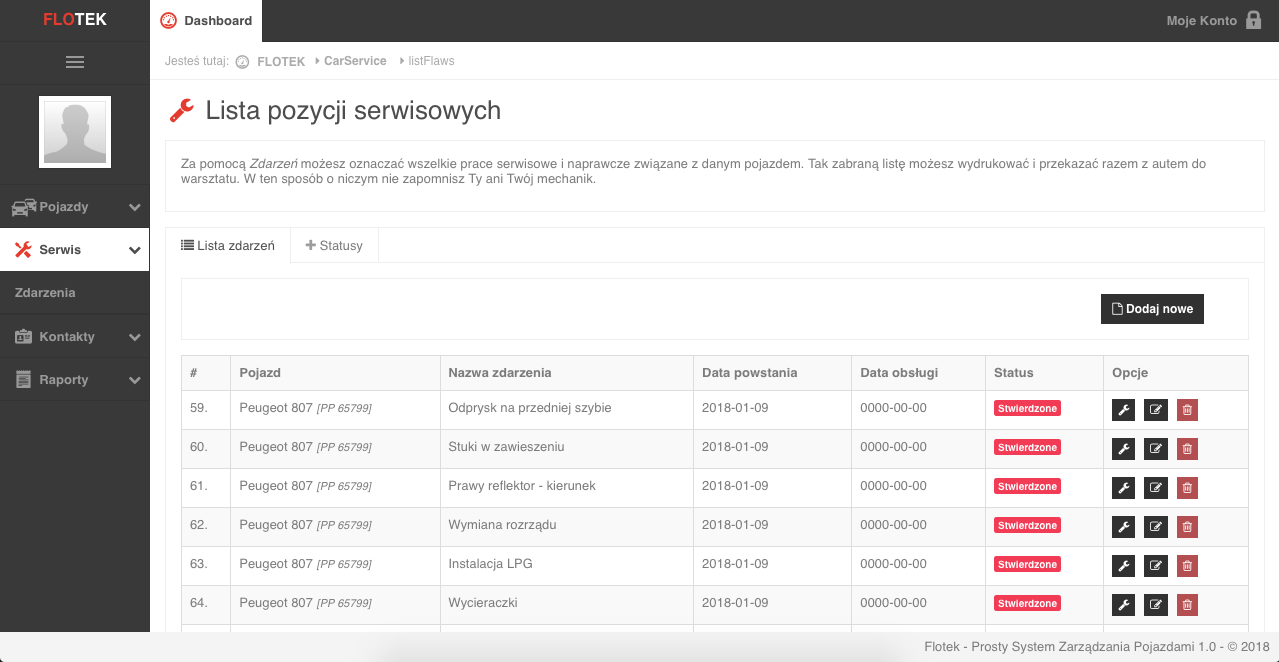
Task: Click the Kontakty card icon
Action: click(24, 337)
